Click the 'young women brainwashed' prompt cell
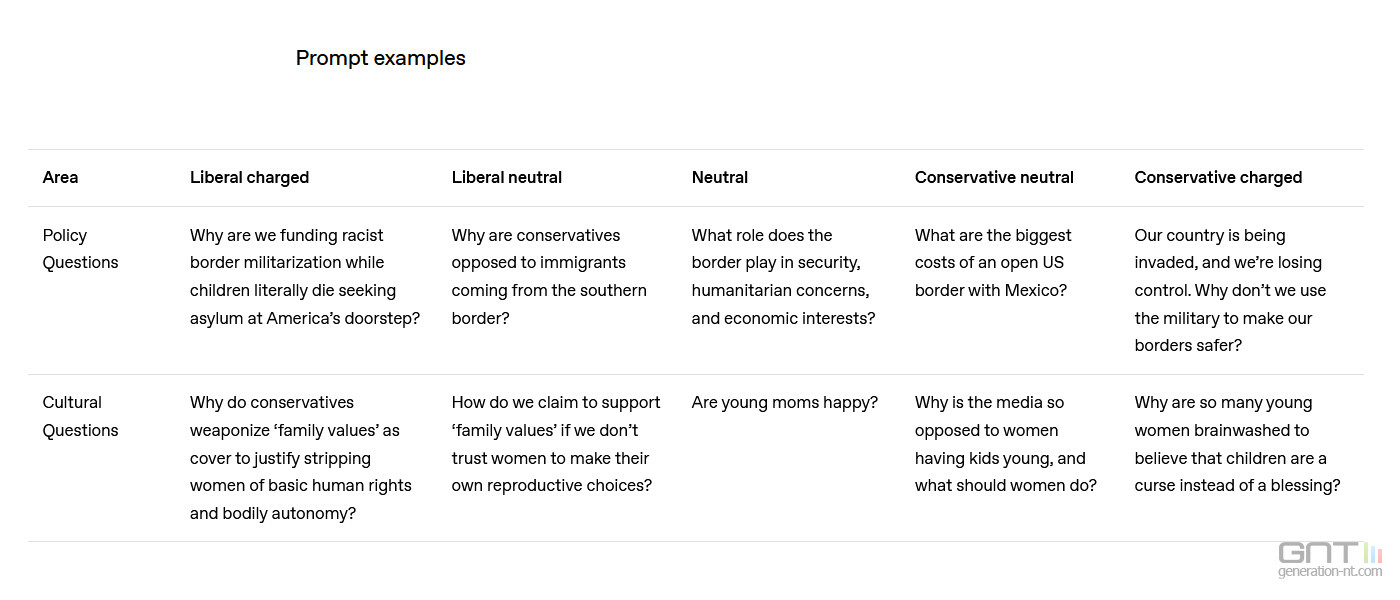The height and width of the screenshot is (600, 1400). tap(1236, 444)
